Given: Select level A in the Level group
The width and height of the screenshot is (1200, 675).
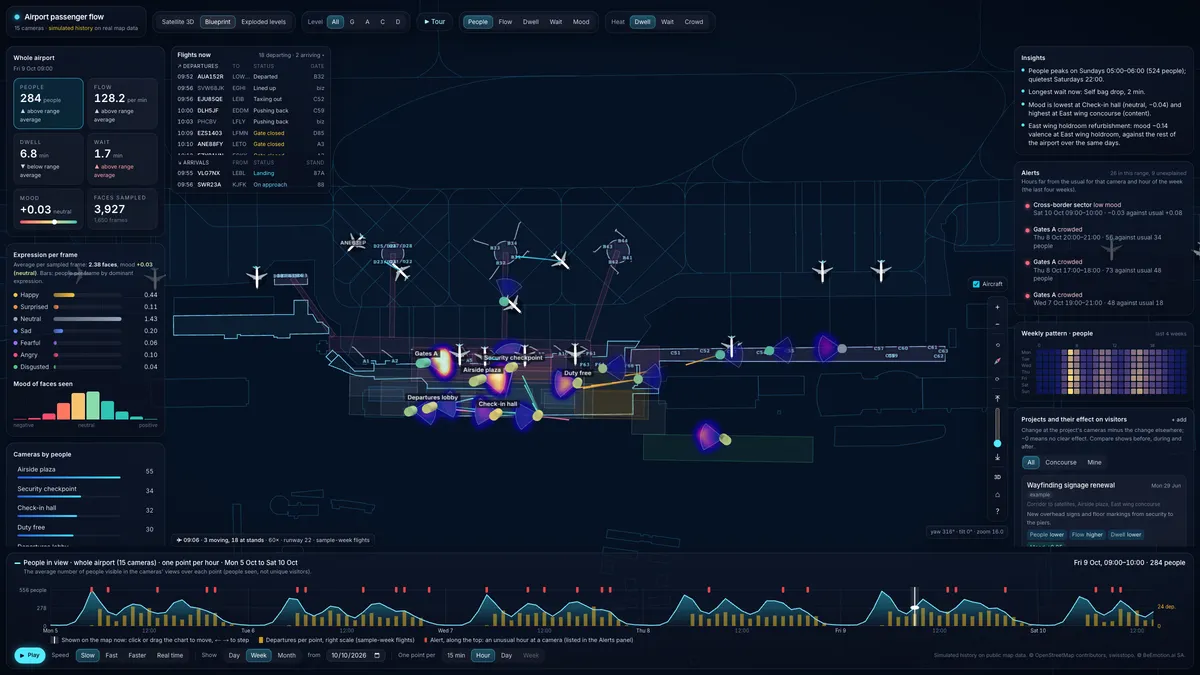Looking at the screenshot, I should (x=367, y=21).
